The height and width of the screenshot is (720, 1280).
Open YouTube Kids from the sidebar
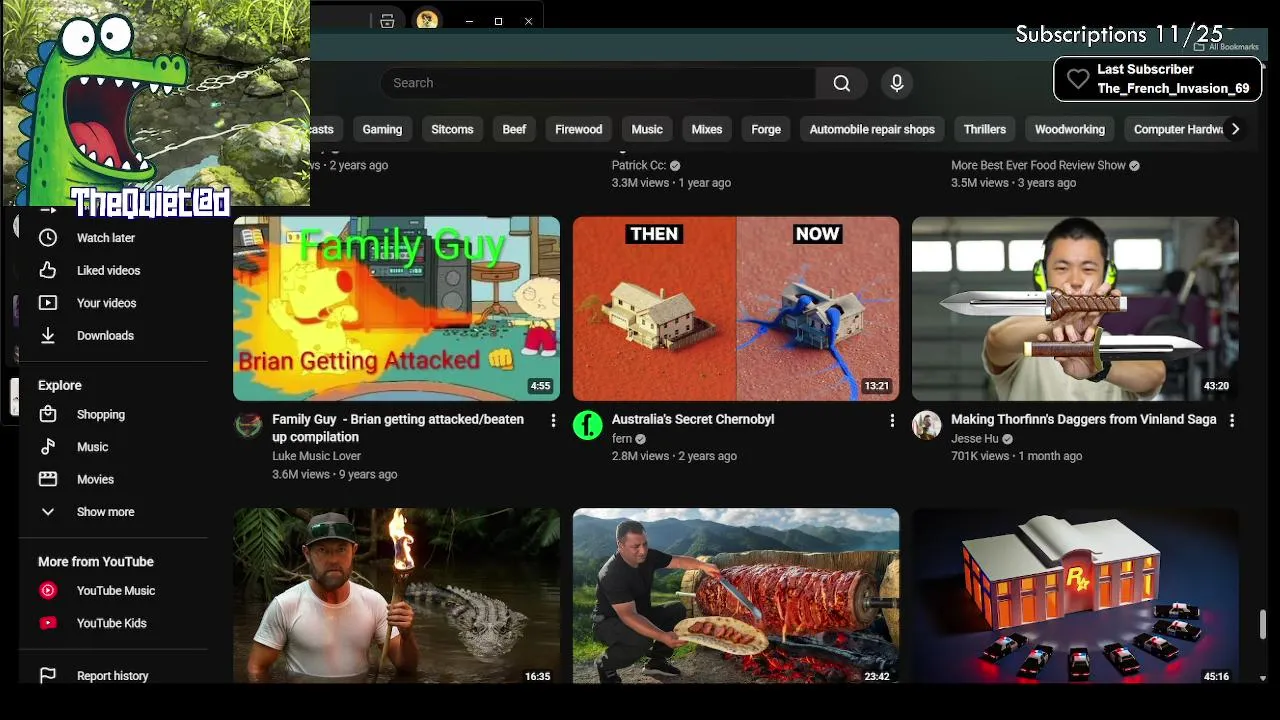pos(113,623)
